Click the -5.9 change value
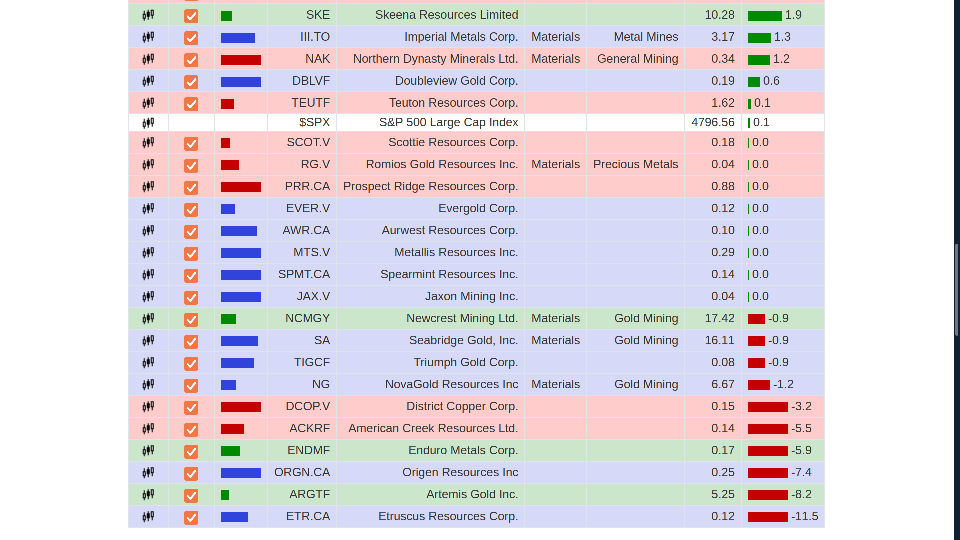The width and height of the screenshot is (960, 540). [801, 451]
